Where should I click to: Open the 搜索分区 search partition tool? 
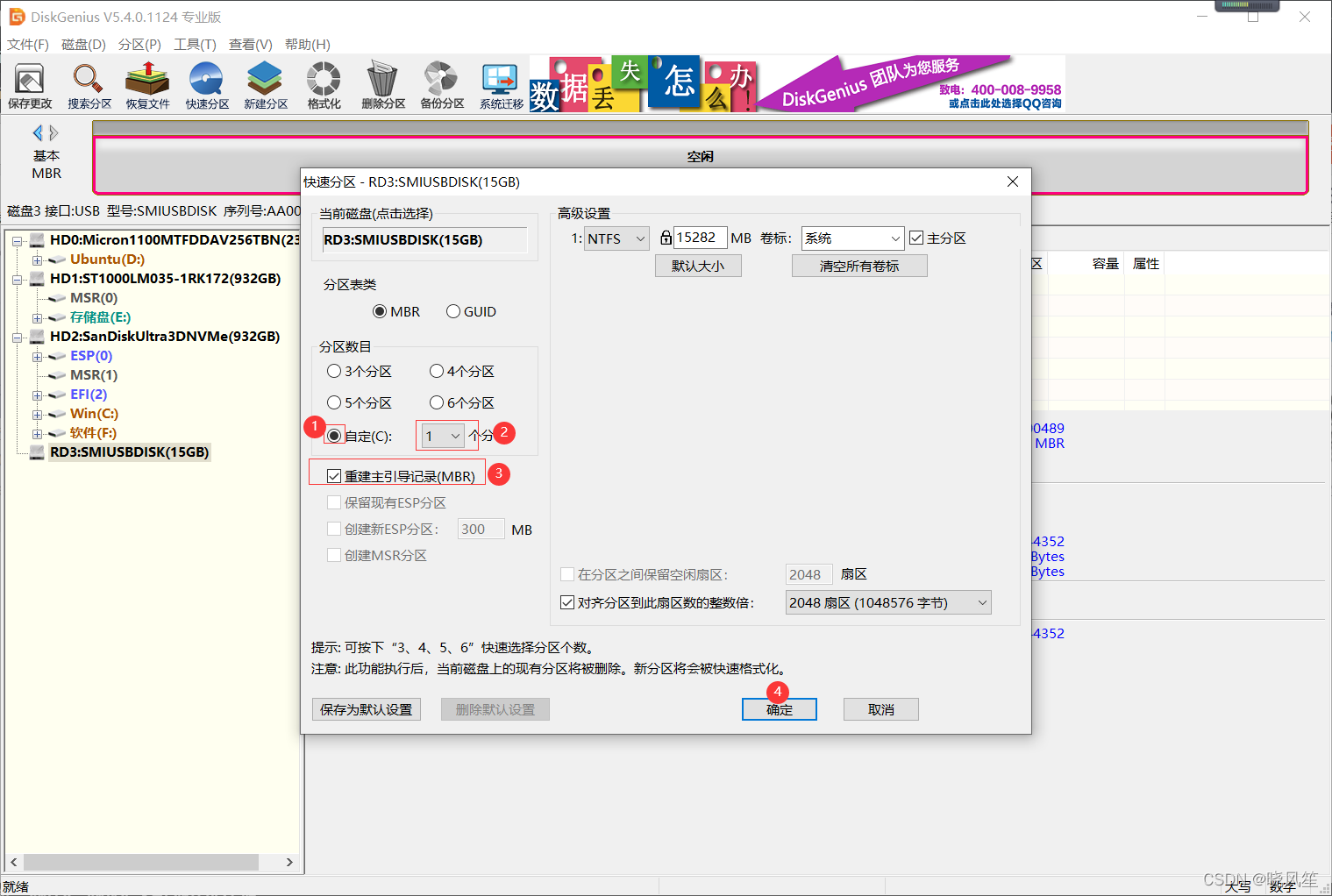click(x=89, y=85)
